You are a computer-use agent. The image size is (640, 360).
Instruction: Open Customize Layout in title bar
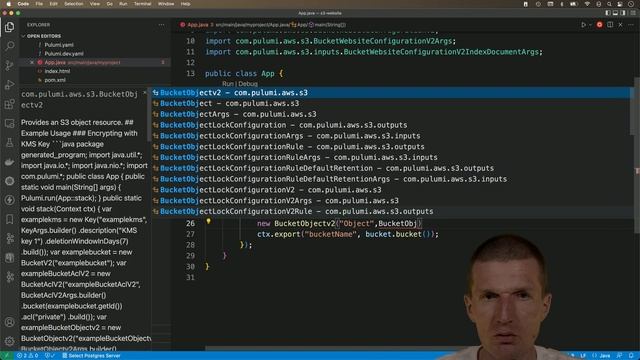(633, 13)
